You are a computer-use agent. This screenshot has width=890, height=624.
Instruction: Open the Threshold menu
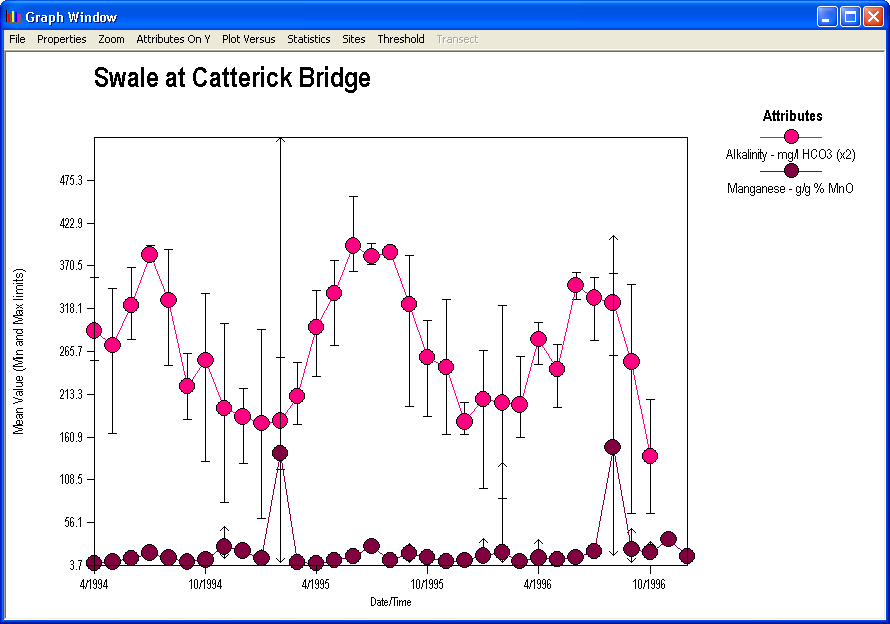401,39
